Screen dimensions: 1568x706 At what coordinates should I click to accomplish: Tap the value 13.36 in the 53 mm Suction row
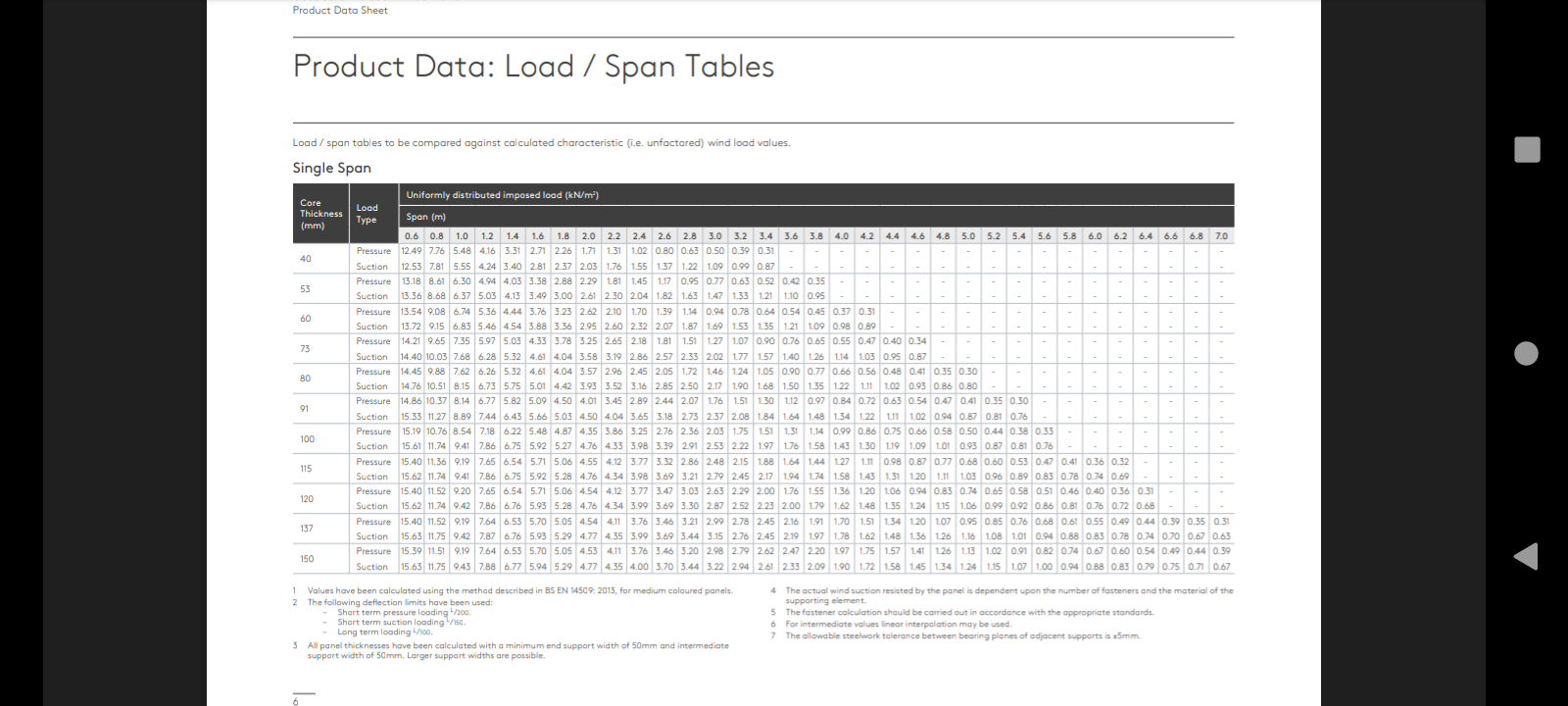pos(412,296)
